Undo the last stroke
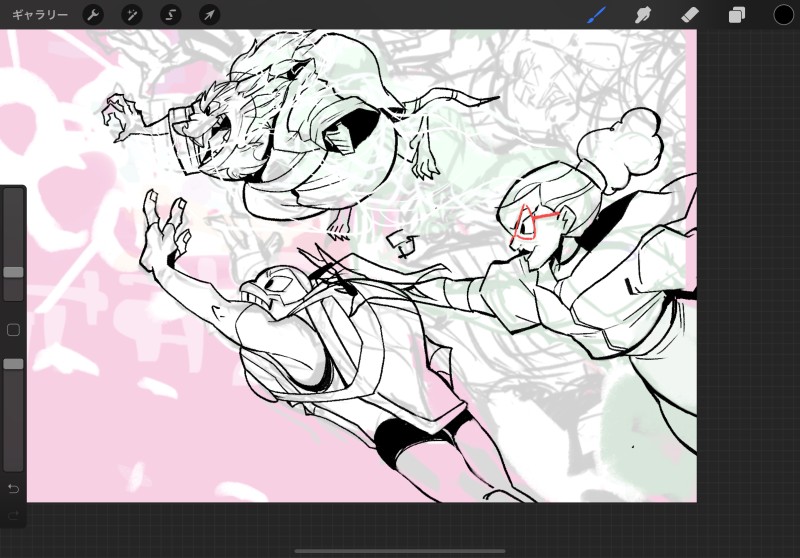Screen dimensions: 800x558 point(13,489)
